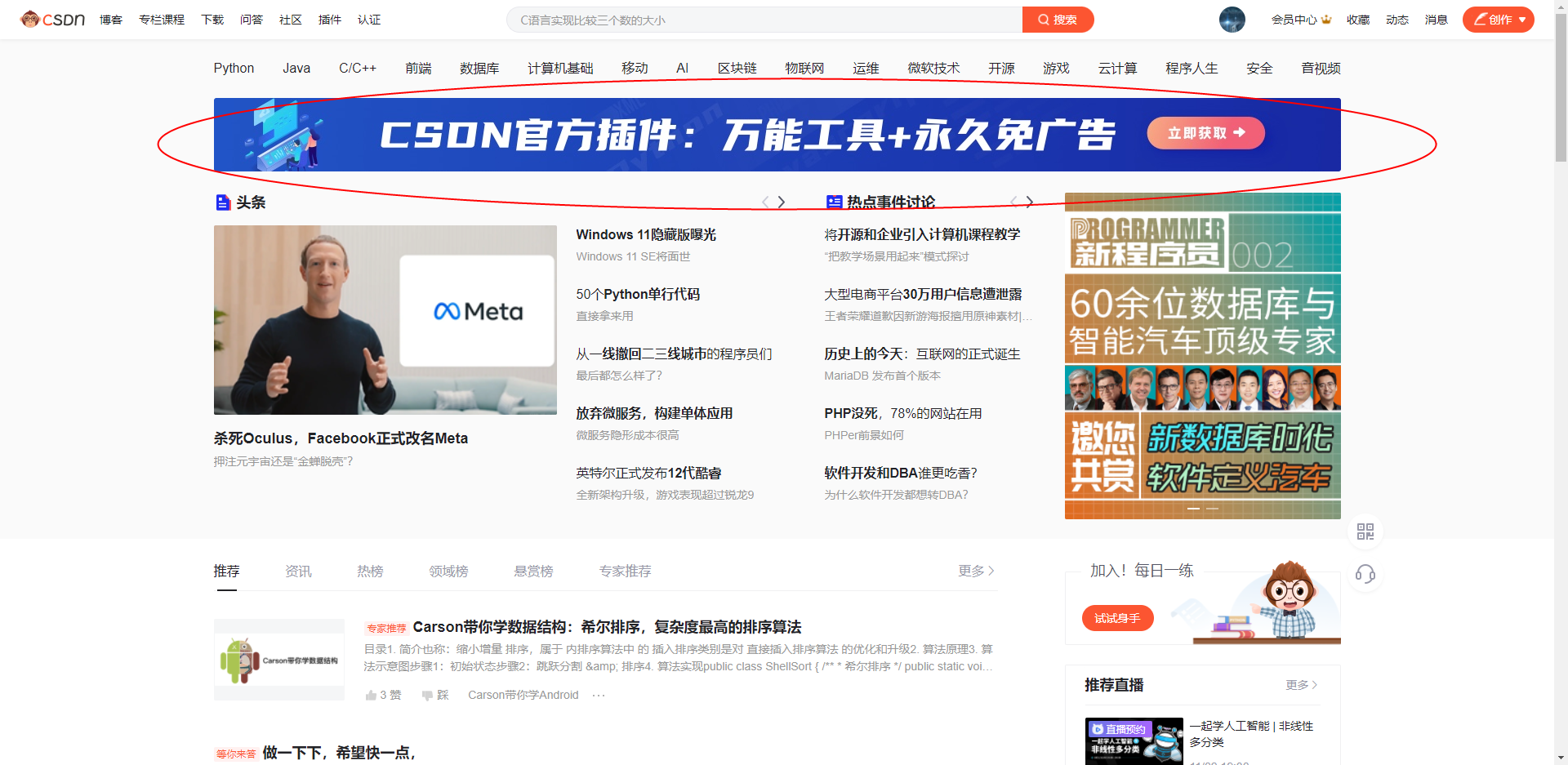Open the article more options ellipsis
The height and width of the screenshot is (765, 1568).
click(x=599, y=696)
